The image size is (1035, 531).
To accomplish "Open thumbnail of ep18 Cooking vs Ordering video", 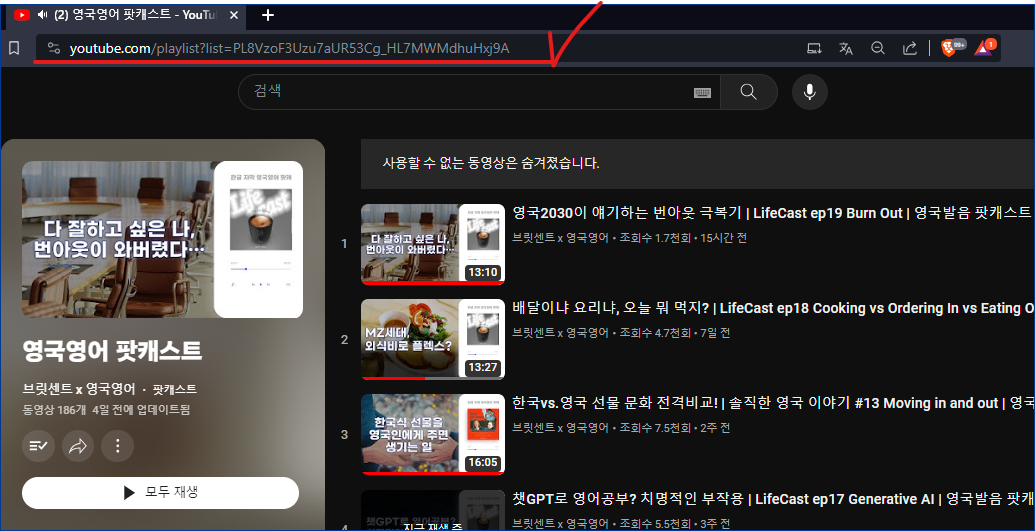I will tap(433, 339).
